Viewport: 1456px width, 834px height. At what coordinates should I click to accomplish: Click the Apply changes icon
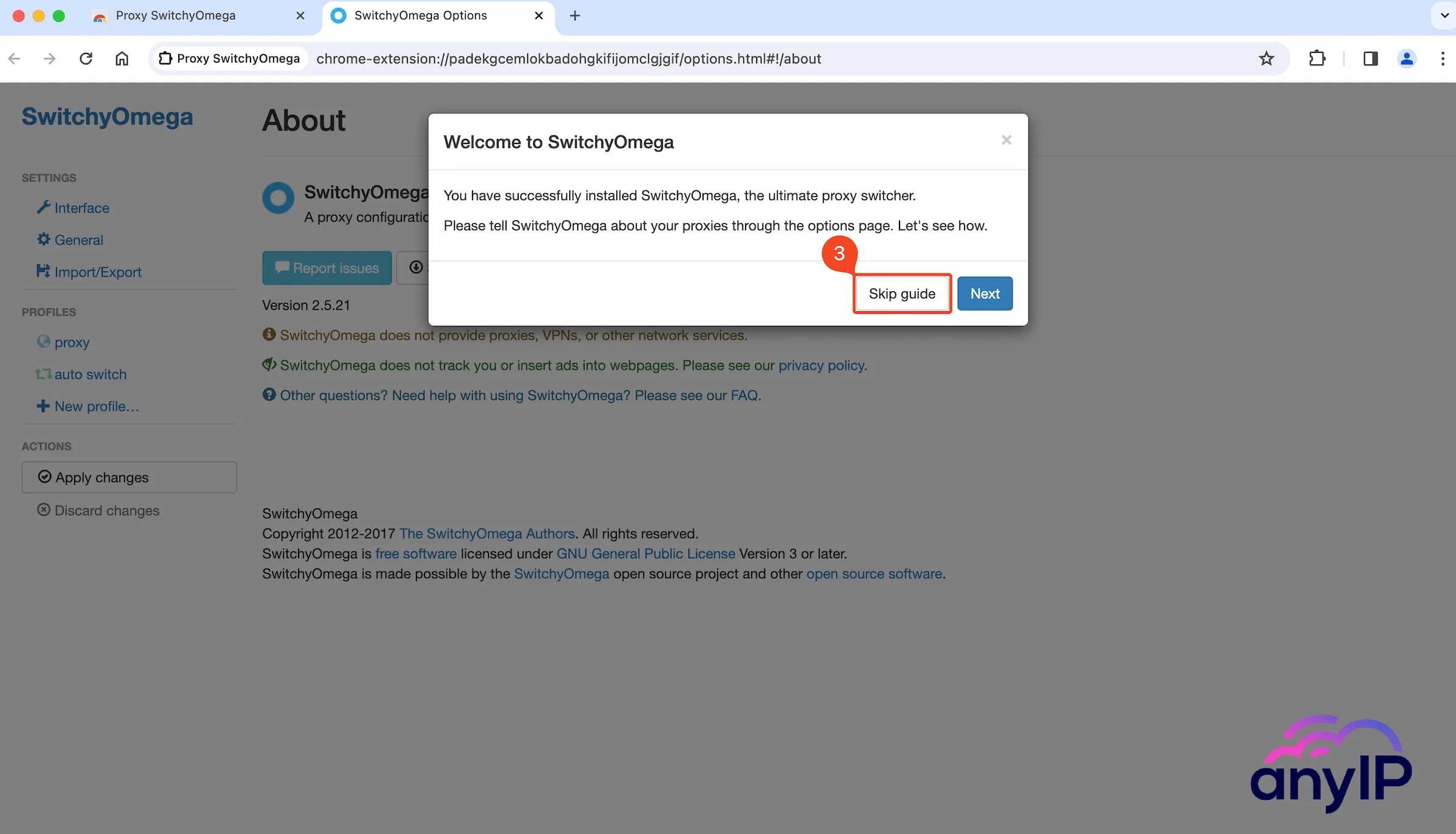tap(44, 477)
